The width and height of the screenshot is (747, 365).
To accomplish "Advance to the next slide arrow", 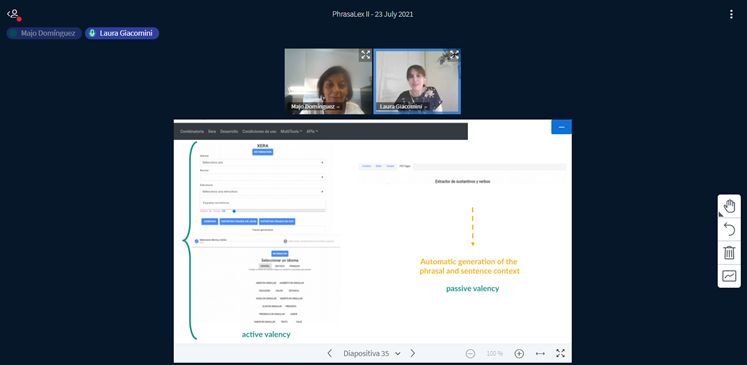I will (x=413, y=353).
